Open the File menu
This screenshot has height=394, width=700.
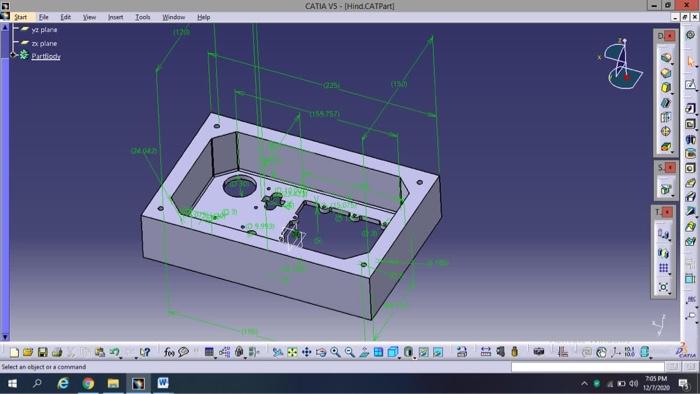pyautogui.click(x=43, y=17)
